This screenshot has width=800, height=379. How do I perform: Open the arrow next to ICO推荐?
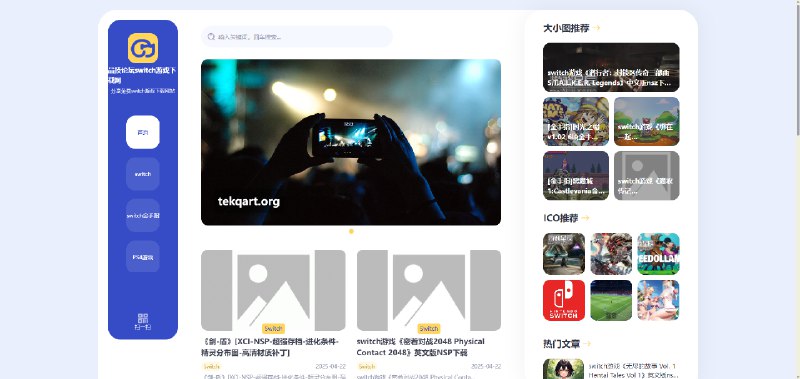(x=585, y=218)
